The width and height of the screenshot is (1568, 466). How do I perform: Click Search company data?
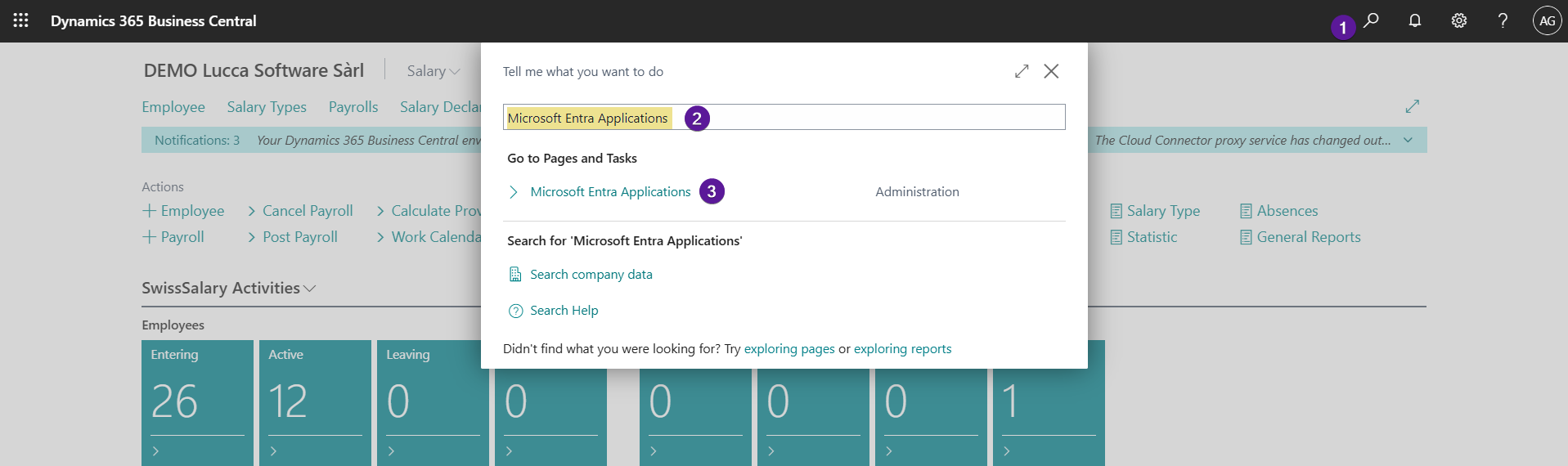591,275
